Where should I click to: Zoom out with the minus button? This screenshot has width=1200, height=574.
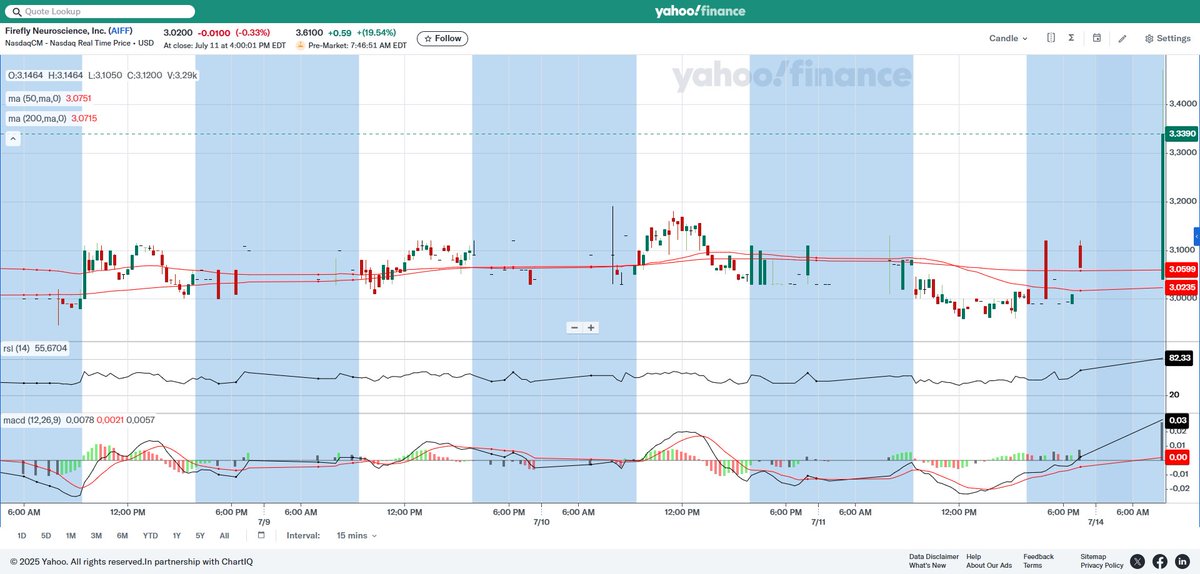pos(575,327)
